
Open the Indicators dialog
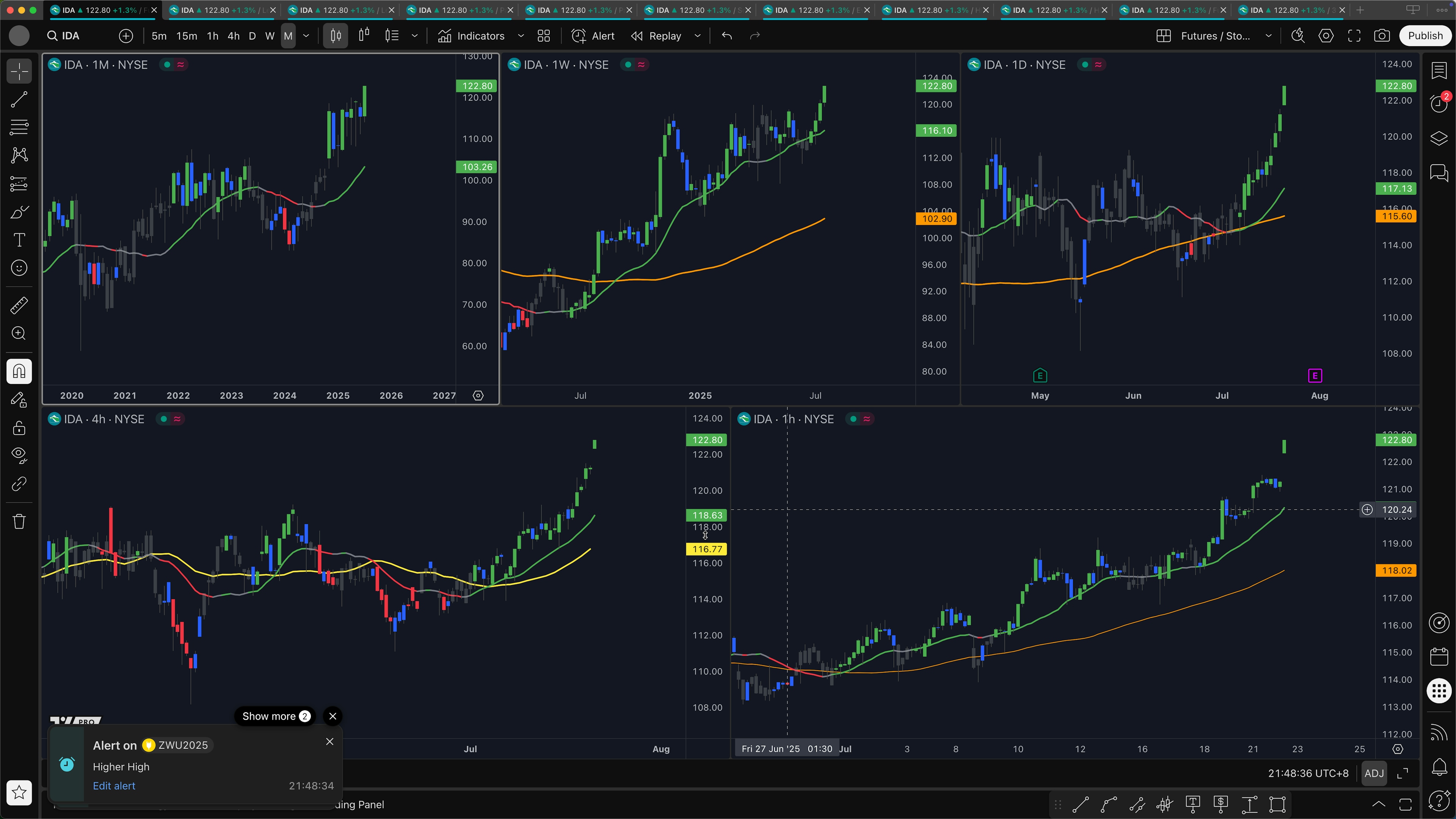(471, 36)
